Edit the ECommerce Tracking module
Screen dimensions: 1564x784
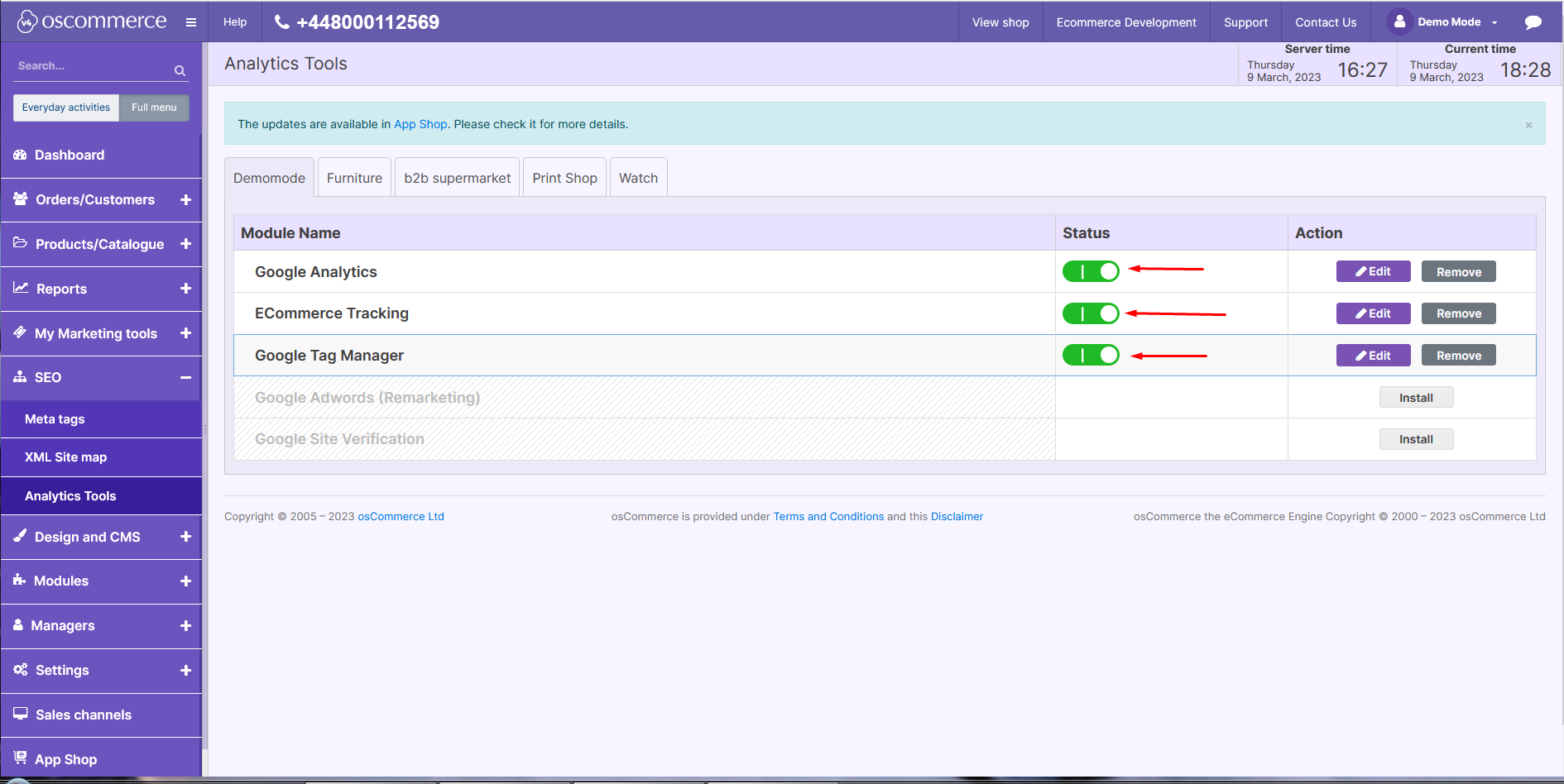tap(1373, 313)
